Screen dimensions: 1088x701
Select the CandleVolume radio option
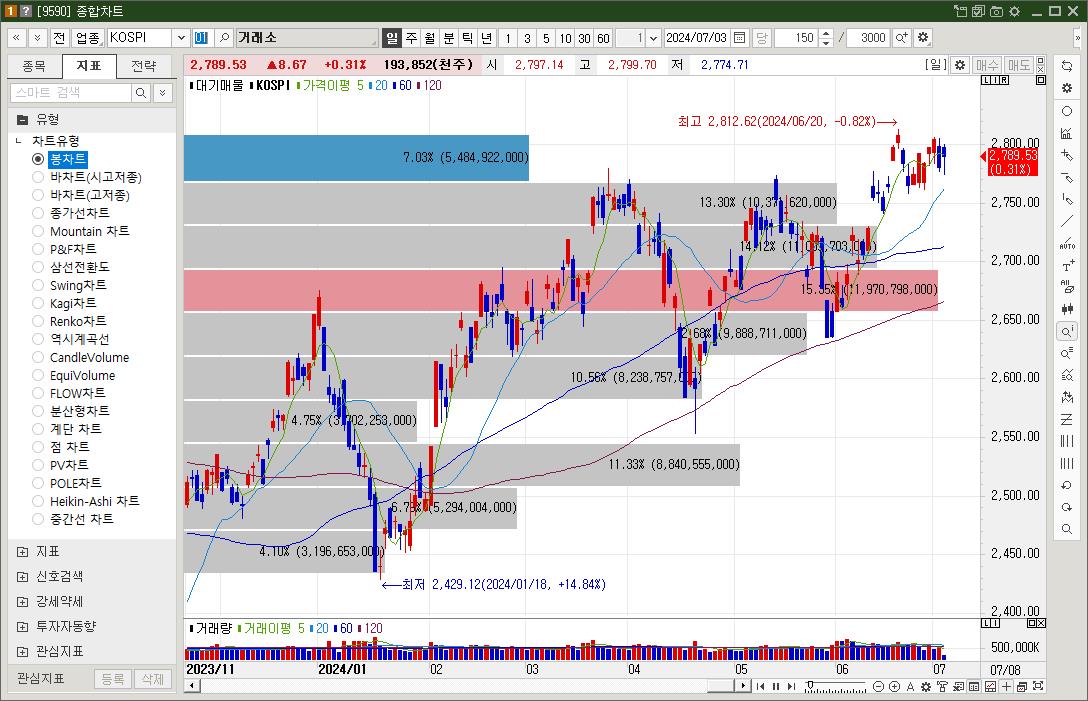click(38, 357)
